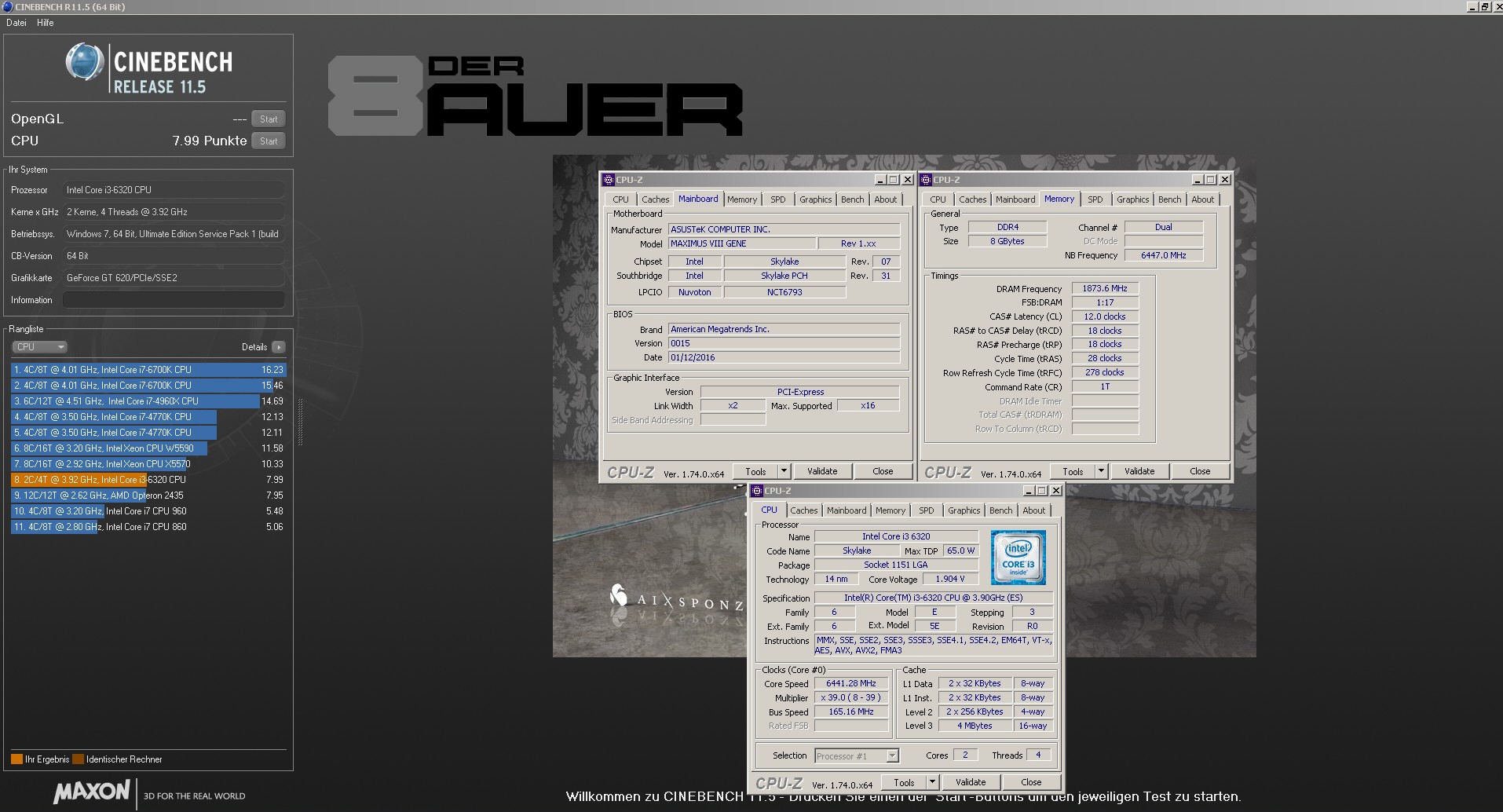The width and height of the screenshot is (1503, 812).
Task: Select ranking row Intel Core i7-6700K 16.23
Action: [x=148, y=370]
